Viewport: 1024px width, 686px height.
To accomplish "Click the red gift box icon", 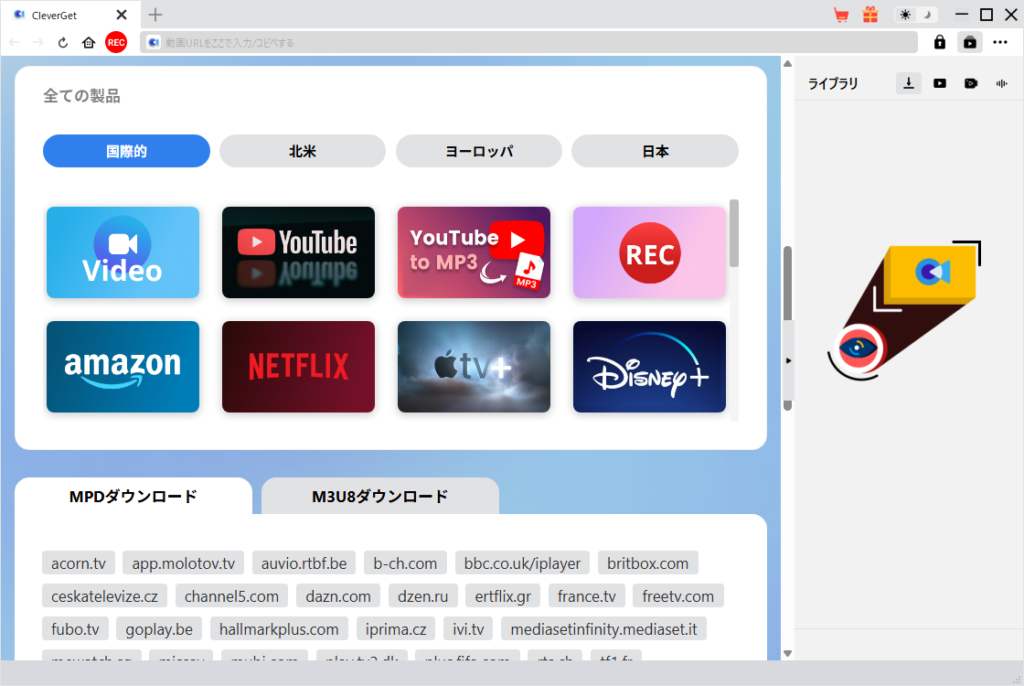I will (870, 15).
